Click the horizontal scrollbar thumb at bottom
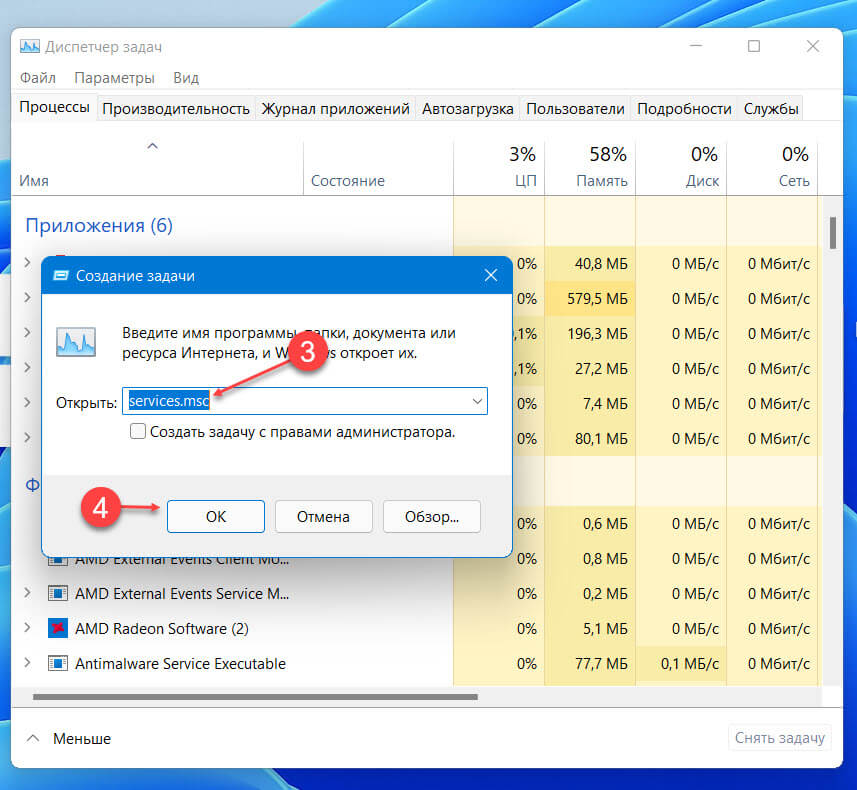This screenshot has width=857, height=790. [255, 697]
